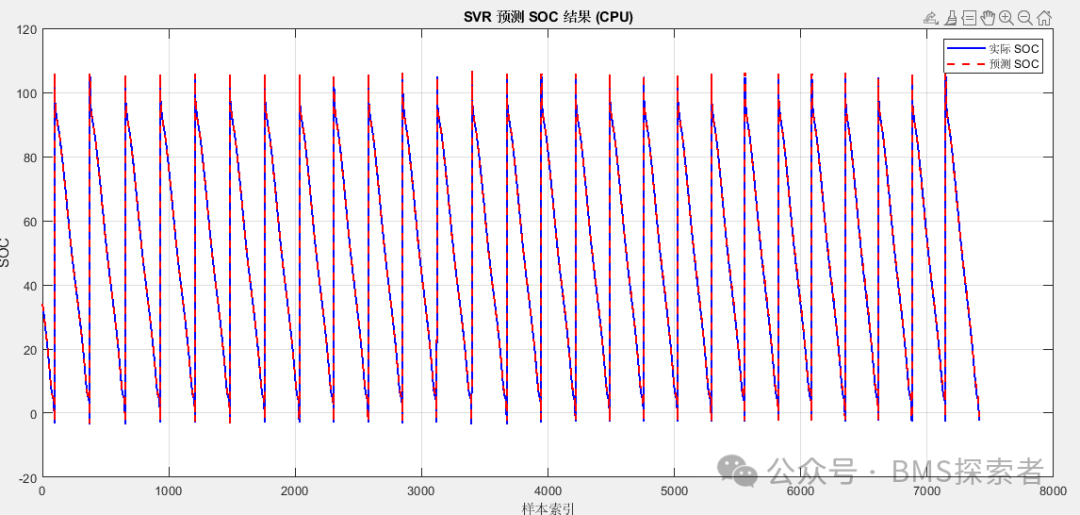This screenshot has width=1080, height=515.
Task: Click the x-axis tick label 1000
Action: [168, 491]
